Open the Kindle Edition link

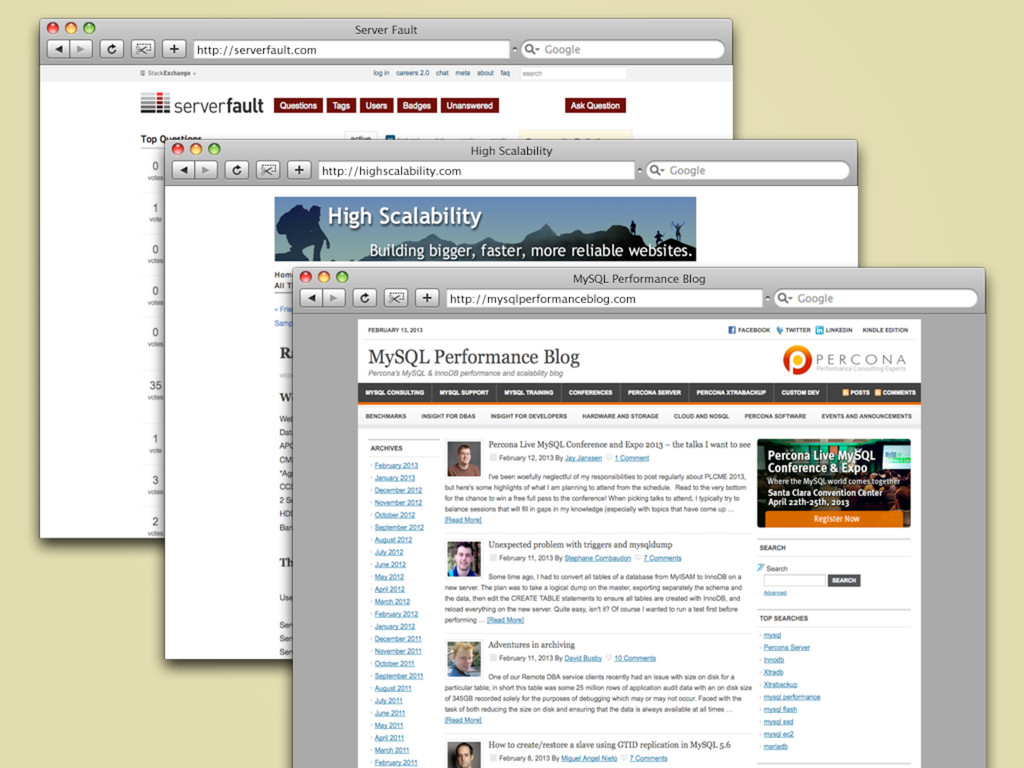[885, 330]
